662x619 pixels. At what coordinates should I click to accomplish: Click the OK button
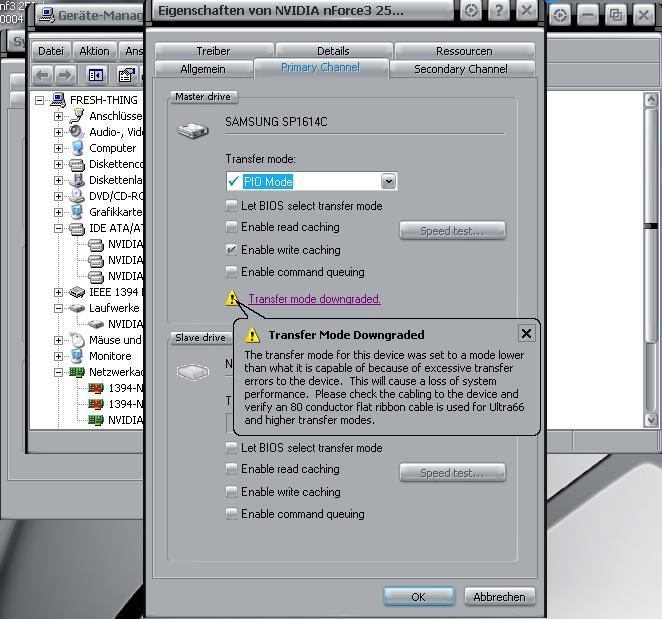418,596
